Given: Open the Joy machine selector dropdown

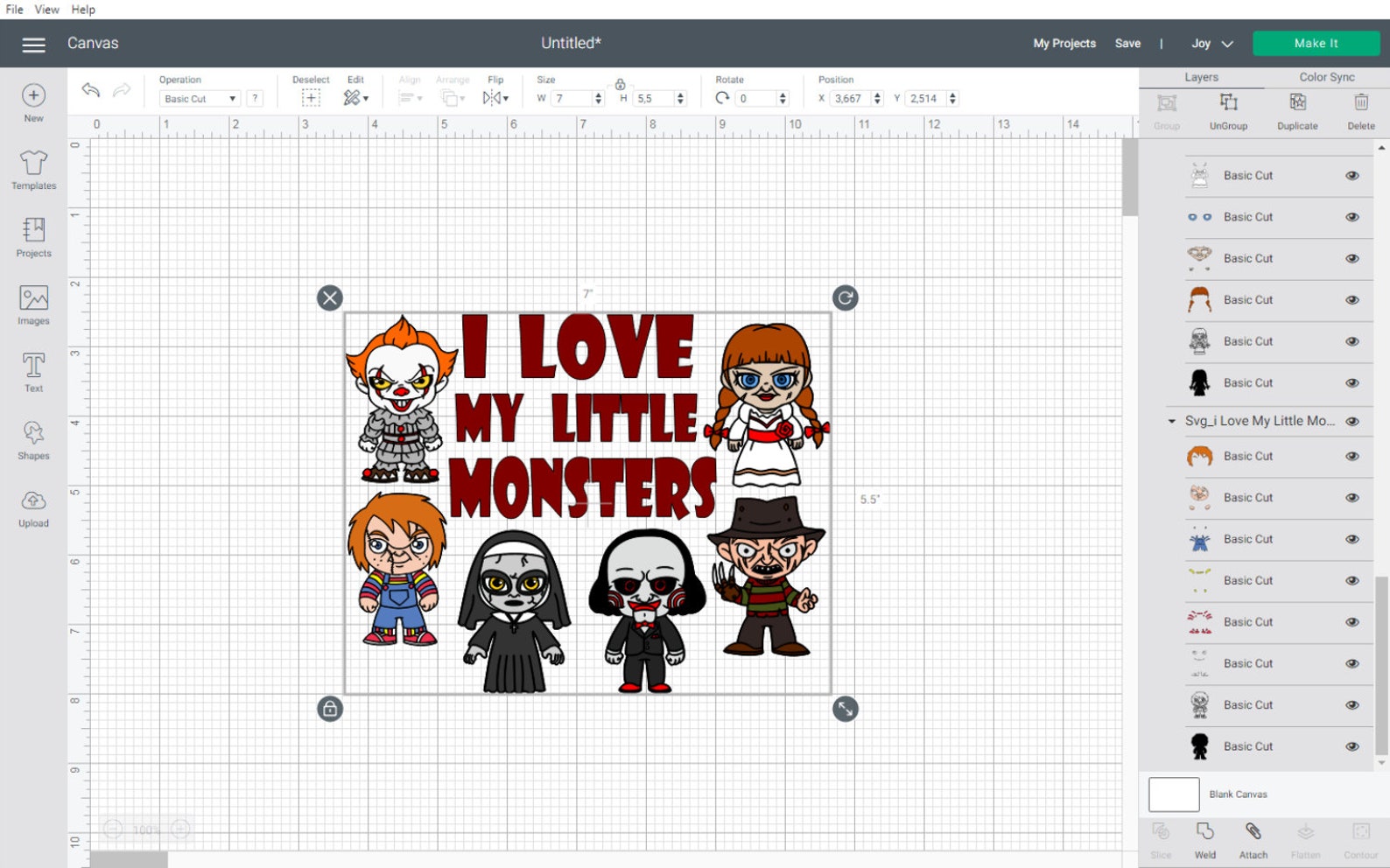Looking at the screenshot, I should coord(1212,44).
